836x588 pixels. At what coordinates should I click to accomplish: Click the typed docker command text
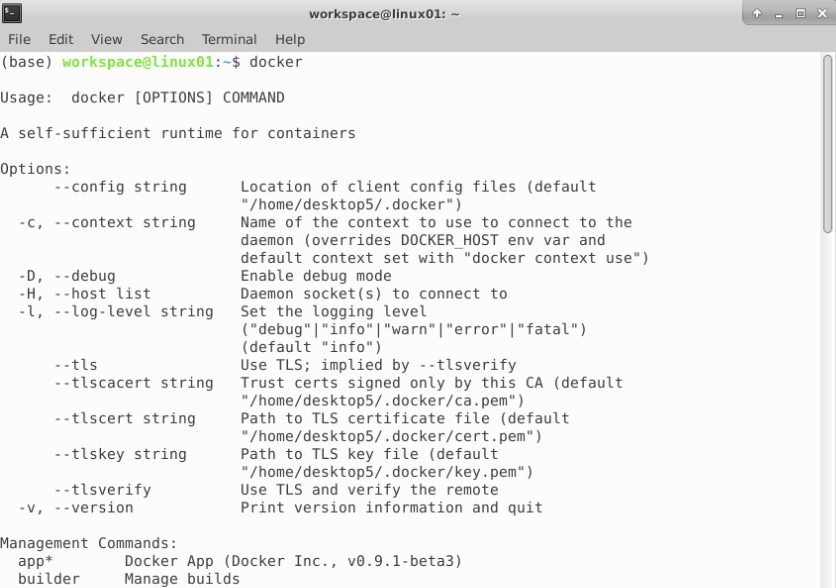point(276,62)
